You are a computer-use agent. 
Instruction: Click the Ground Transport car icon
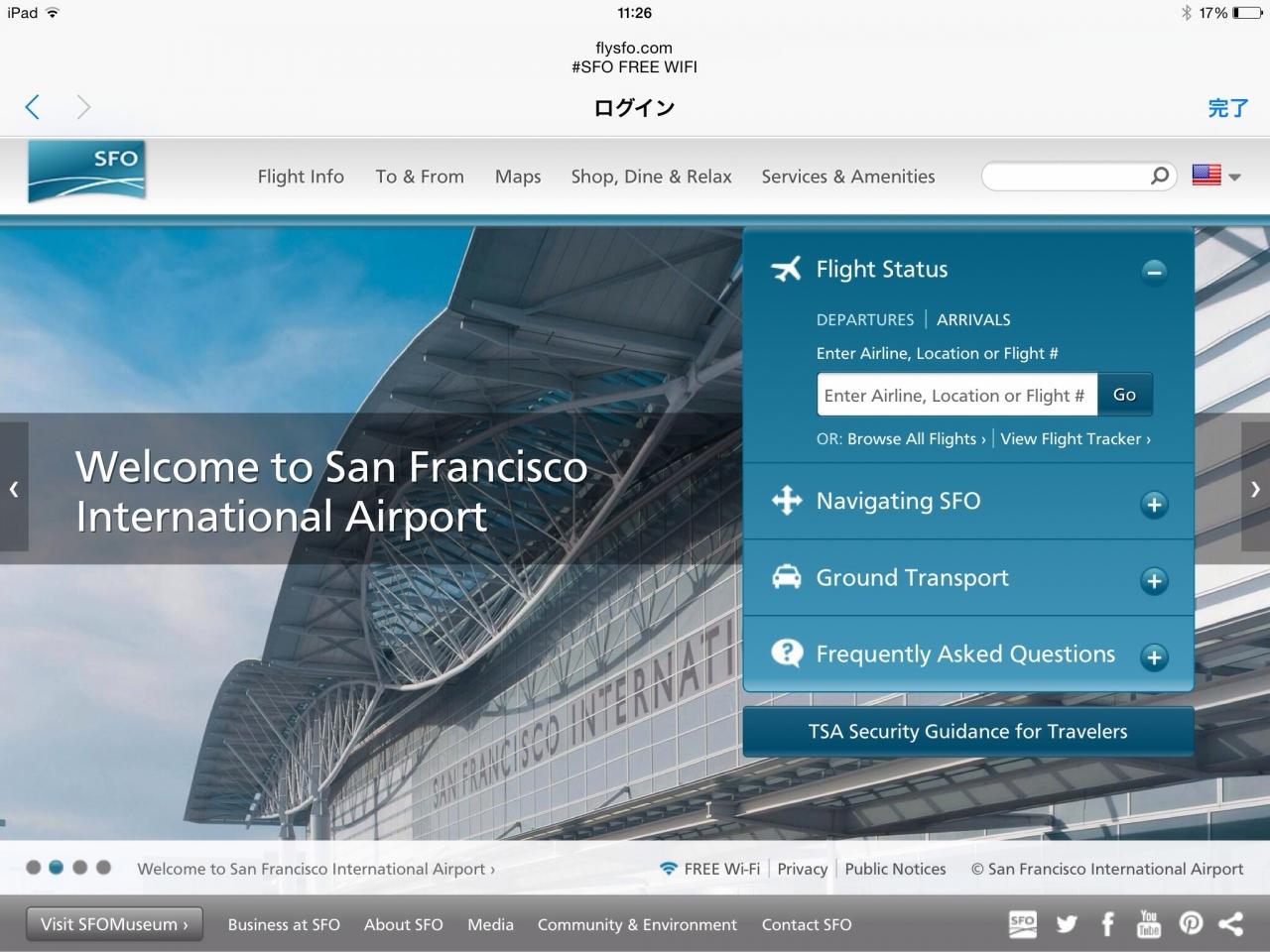787,576
